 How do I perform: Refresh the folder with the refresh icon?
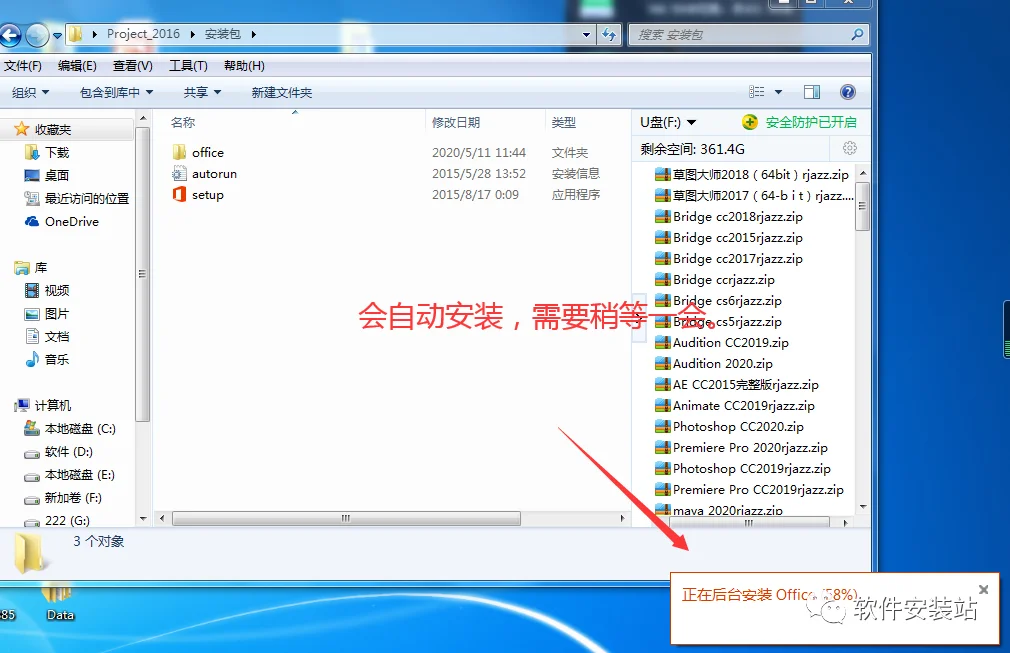(x=609, y=35)
